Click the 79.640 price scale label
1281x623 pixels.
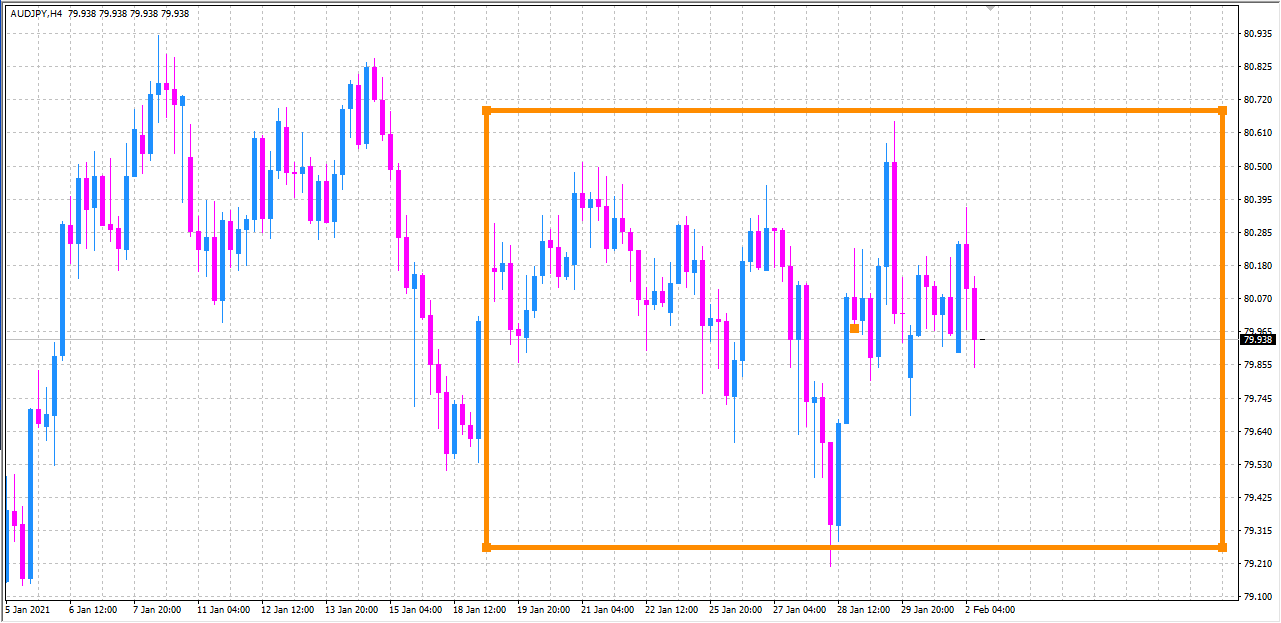1257,432
